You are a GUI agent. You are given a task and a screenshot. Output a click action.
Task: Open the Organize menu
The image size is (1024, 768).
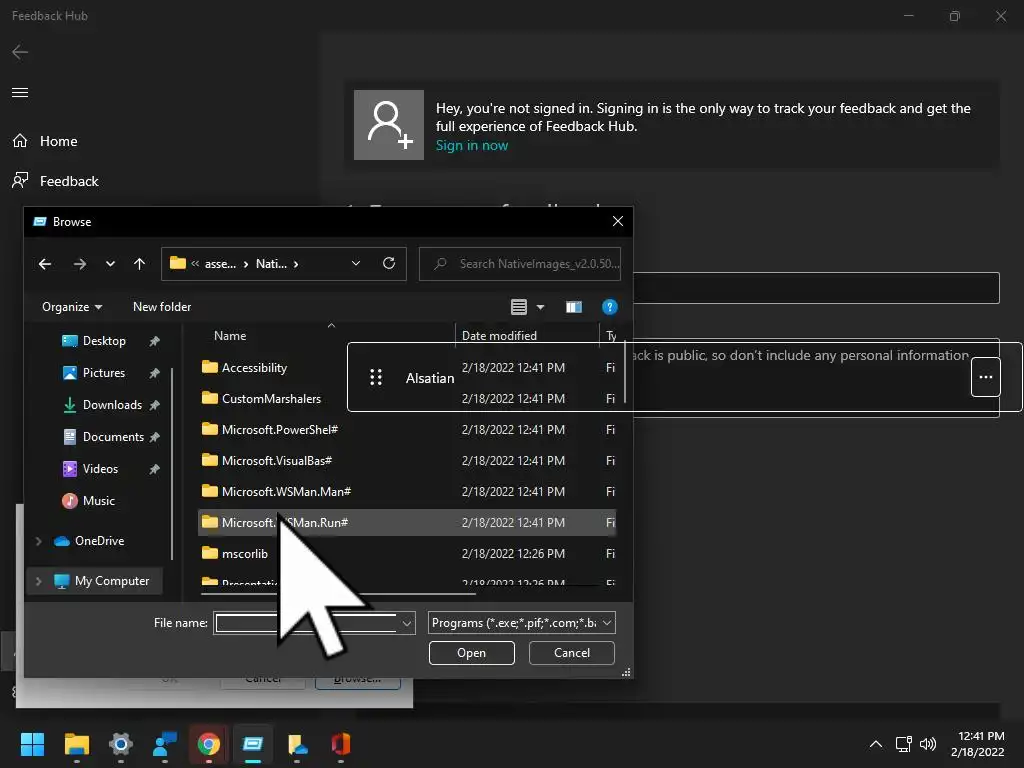72,307
